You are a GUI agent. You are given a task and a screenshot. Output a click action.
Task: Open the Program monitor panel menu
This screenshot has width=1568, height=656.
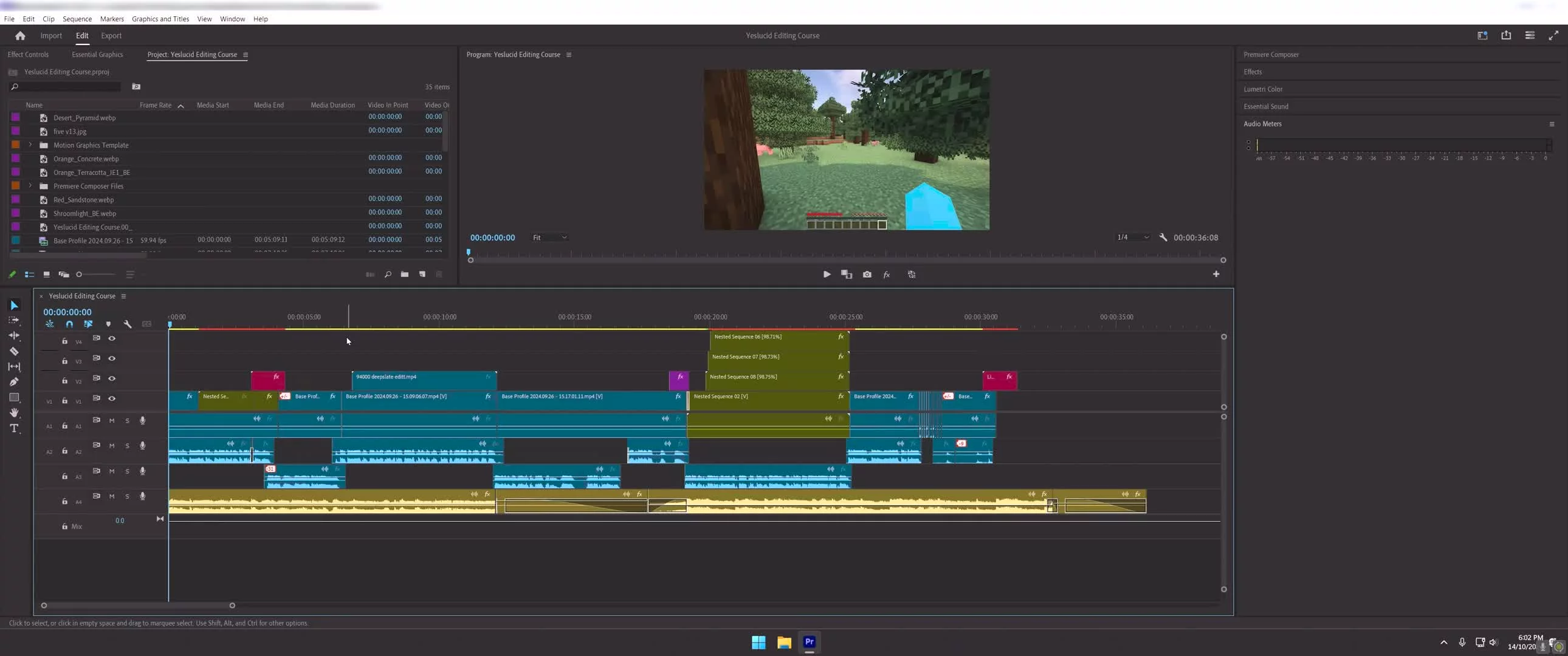click(x=568, y=55)
